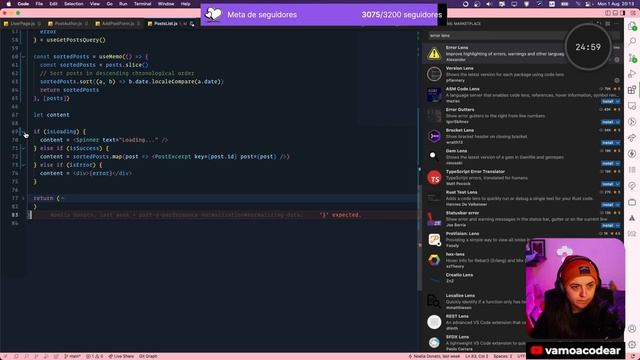This screenshot has height=360, width=640.
Task: Click the Bracket Lens purple hexagon icon
Action: click(x=434, y=136)
